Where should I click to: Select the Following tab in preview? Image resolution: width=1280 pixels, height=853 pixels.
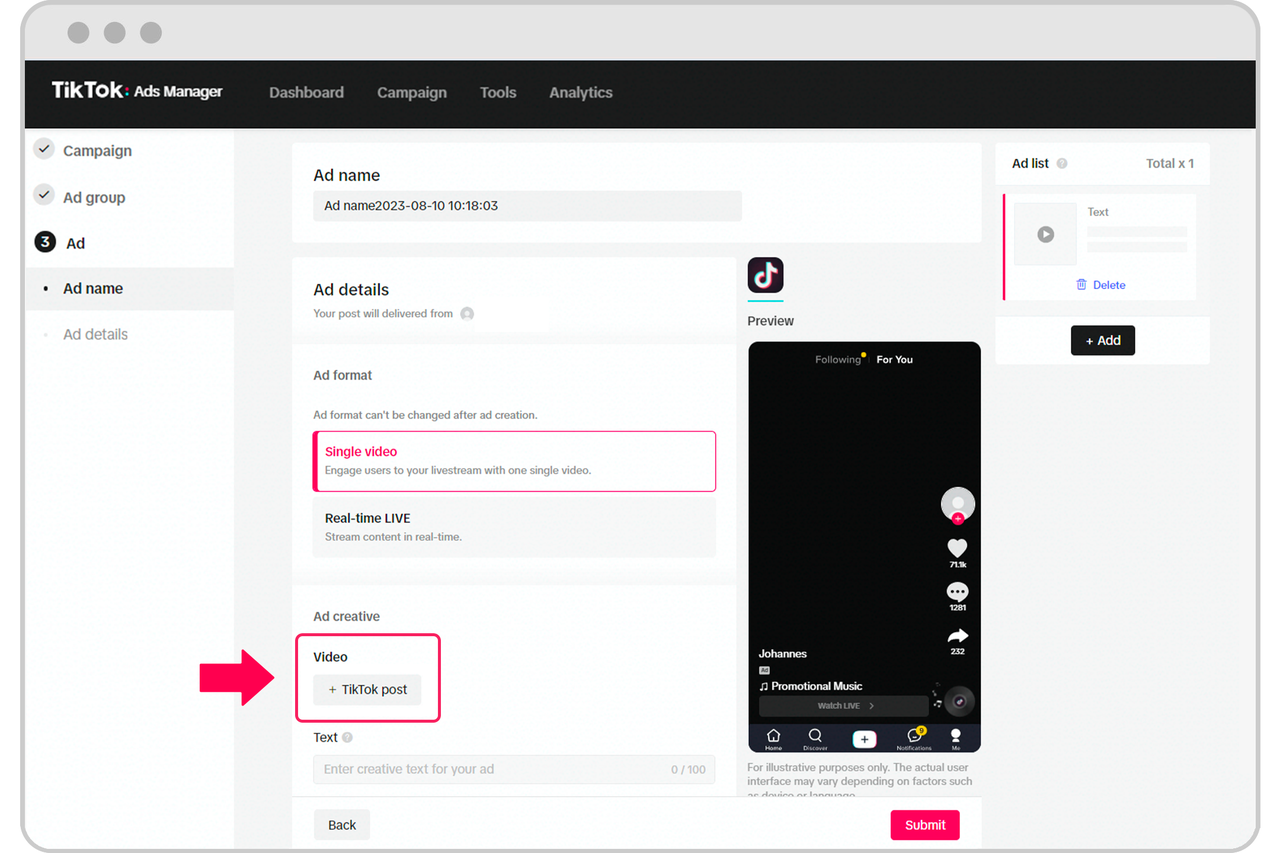point(837,359)
